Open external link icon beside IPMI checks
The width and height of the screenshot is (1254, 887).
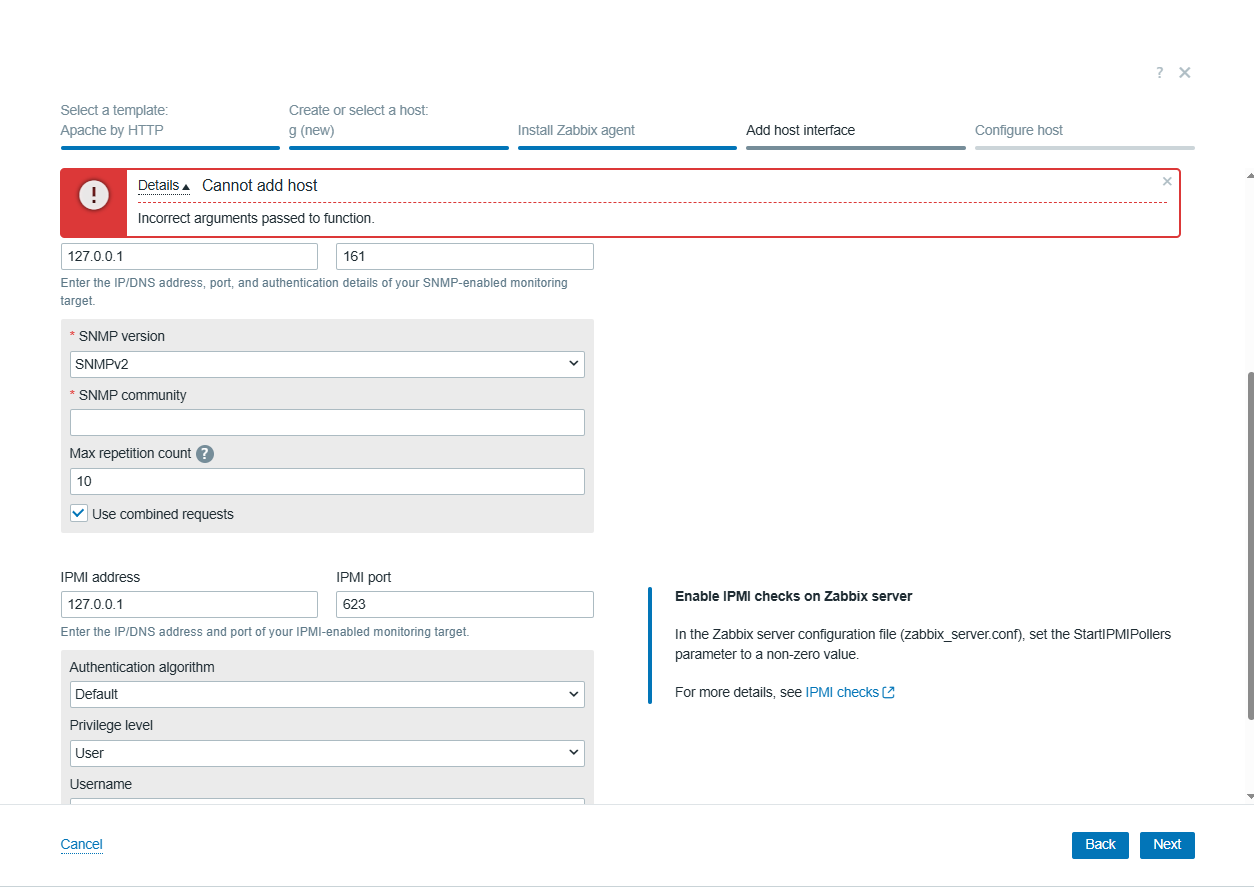889,692
